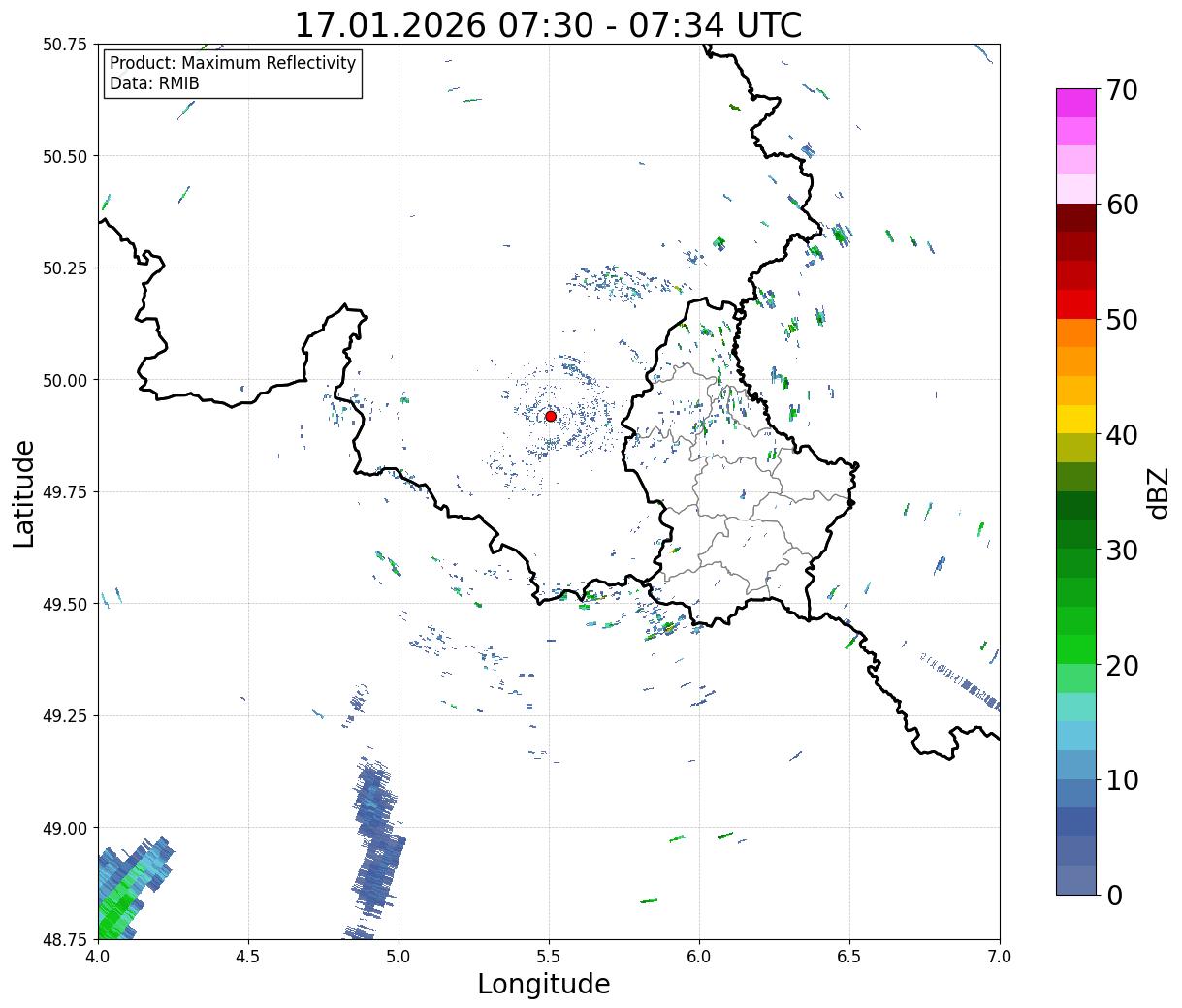Click the 20 tick label on the colorbar
Viewport: 1182px width, 1008px height.
coord(1122,665)
